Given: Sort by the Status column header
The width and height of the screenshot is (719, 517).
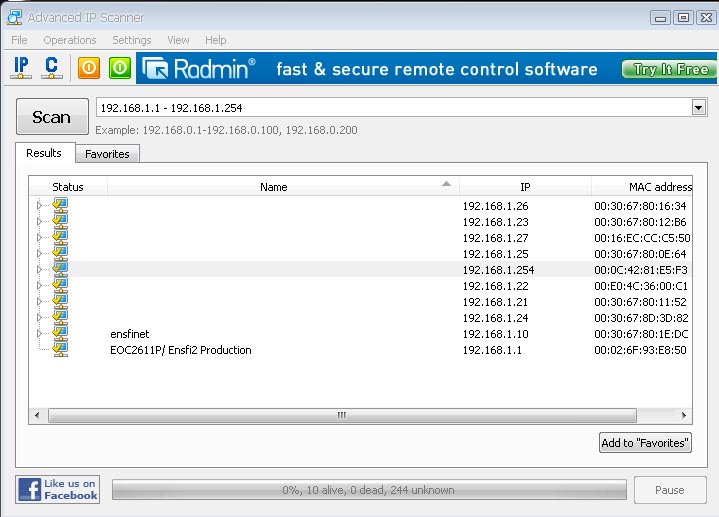Looking at the screenshot, I should [x=68, y=187].
